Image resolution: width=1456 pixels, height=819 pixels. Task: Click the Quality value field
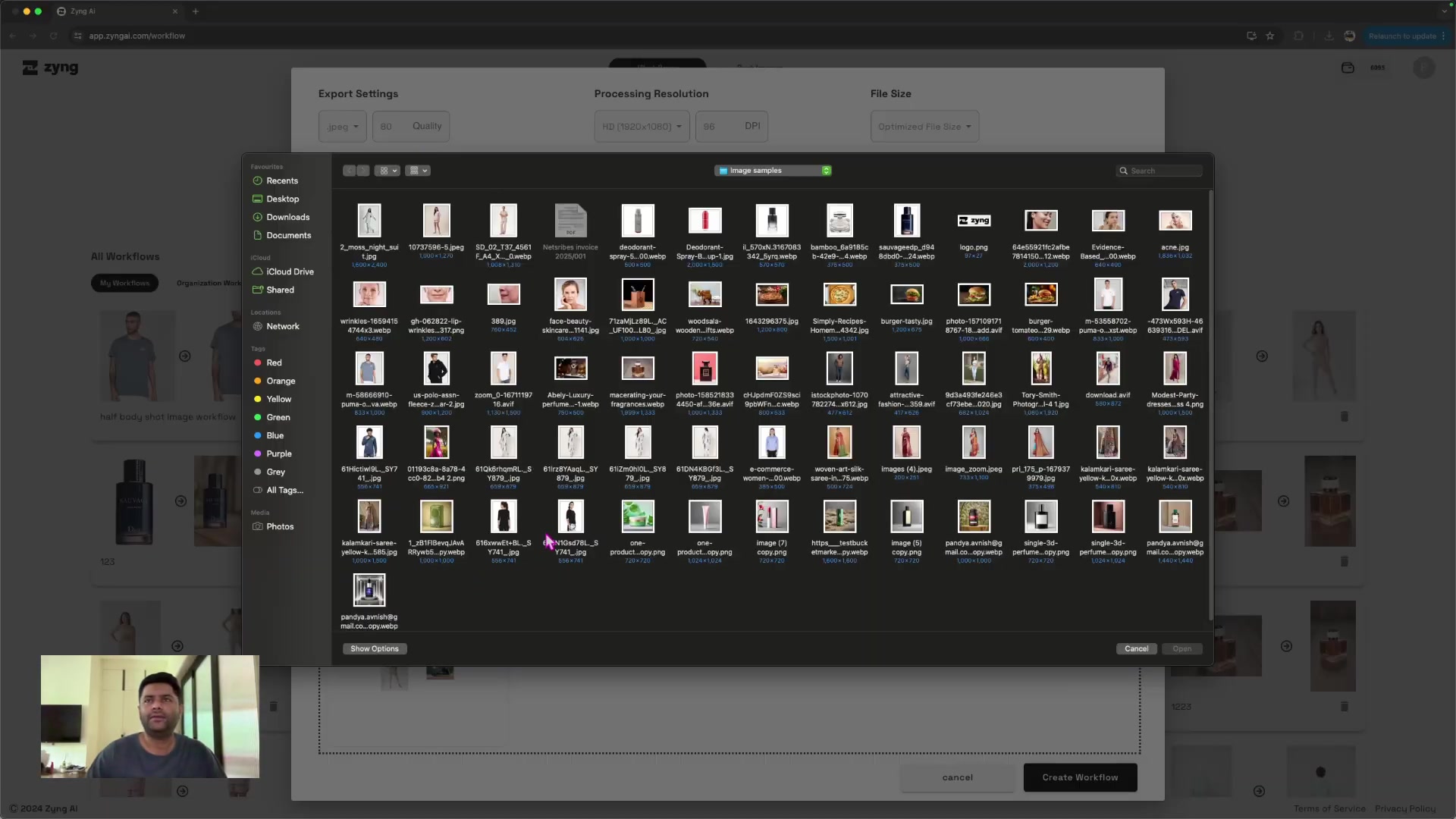pyautogui.click(x=410, y=127)
